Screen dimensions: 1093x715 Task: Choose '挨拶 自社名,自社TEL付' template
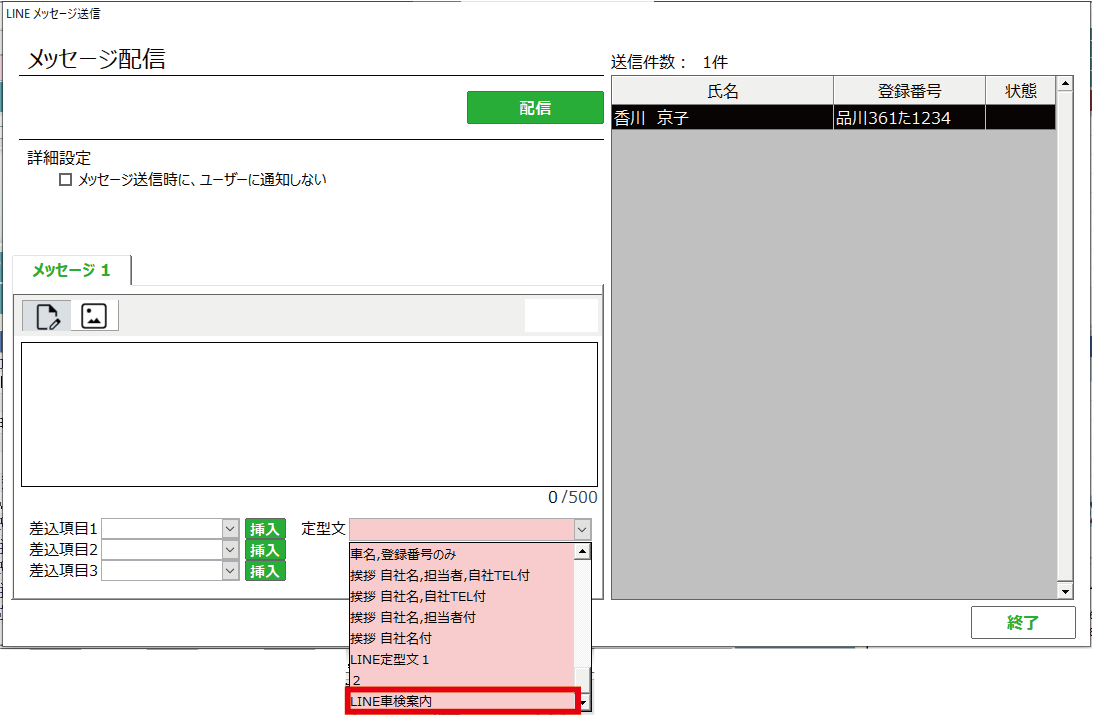click(461, 597)
